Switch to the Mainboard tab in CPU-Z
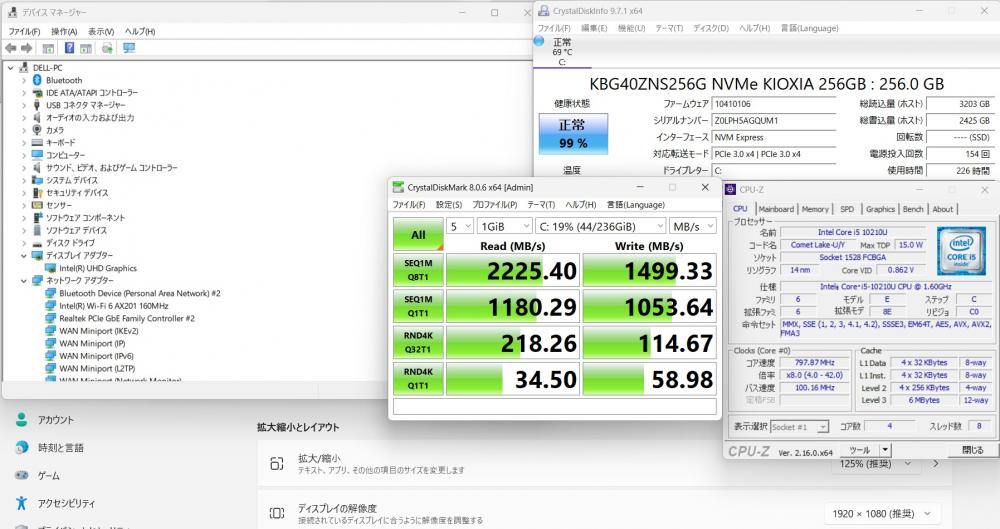1000x529 pixels. click(775, 209)
